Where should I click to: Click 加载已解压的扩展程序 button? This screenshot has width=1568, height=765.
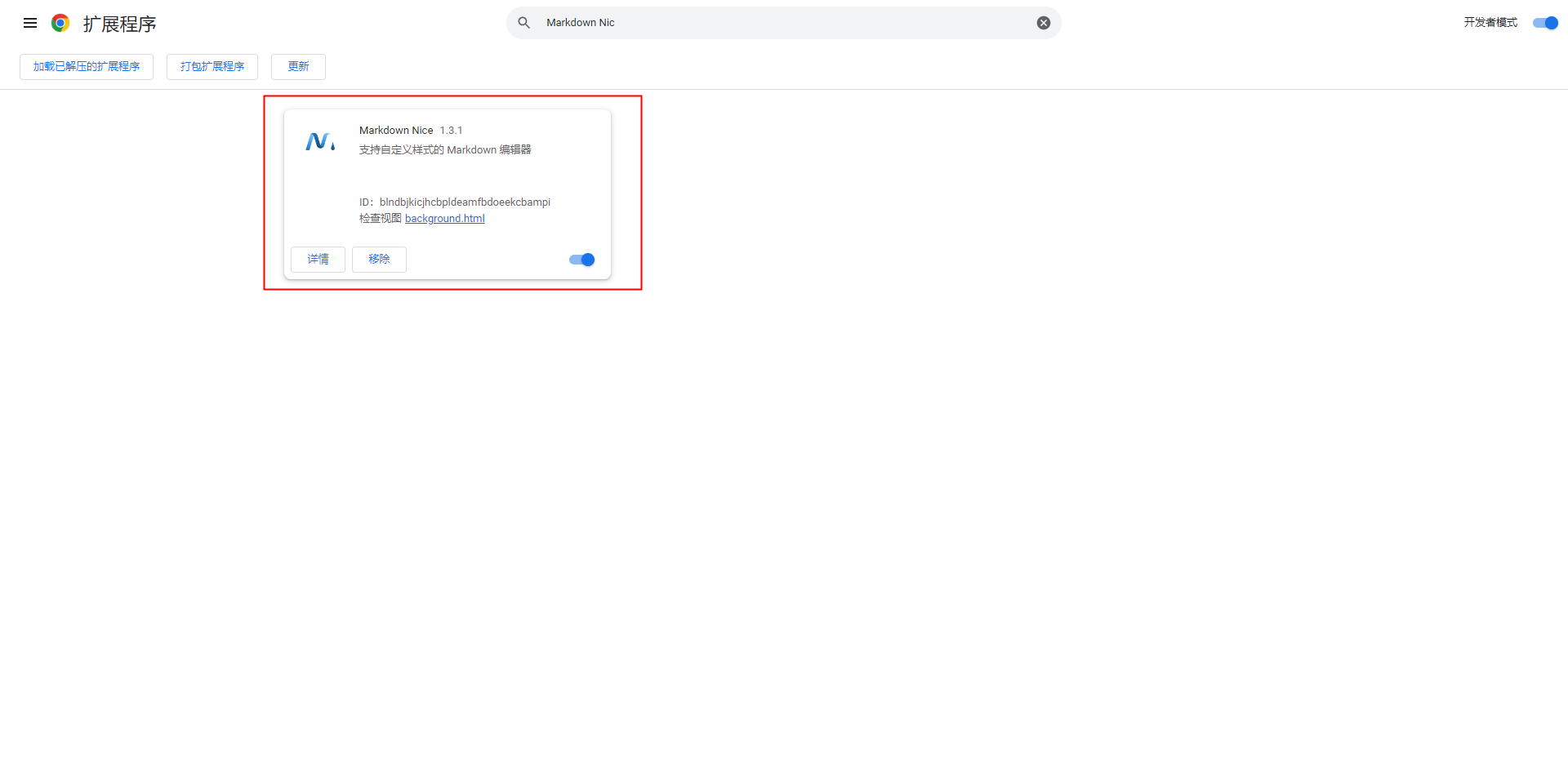(x=87, y=67)
